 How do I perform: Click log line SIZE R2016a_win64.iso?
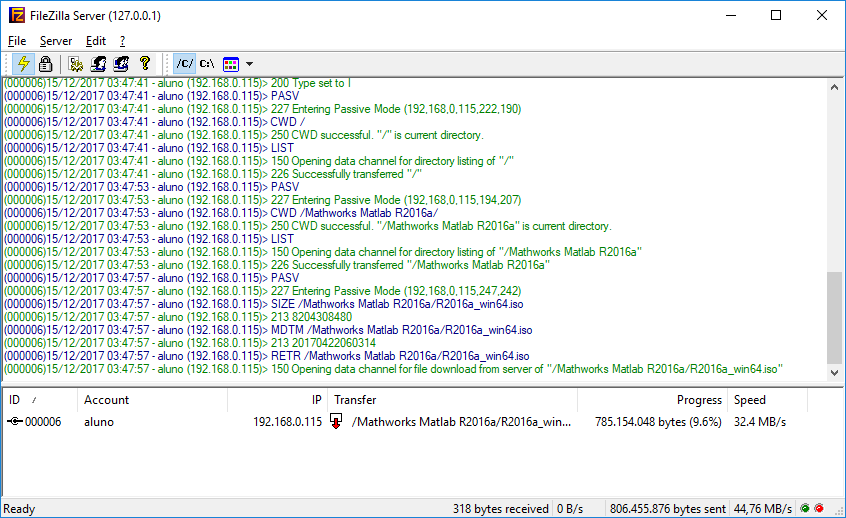click(x=264, y=304)
